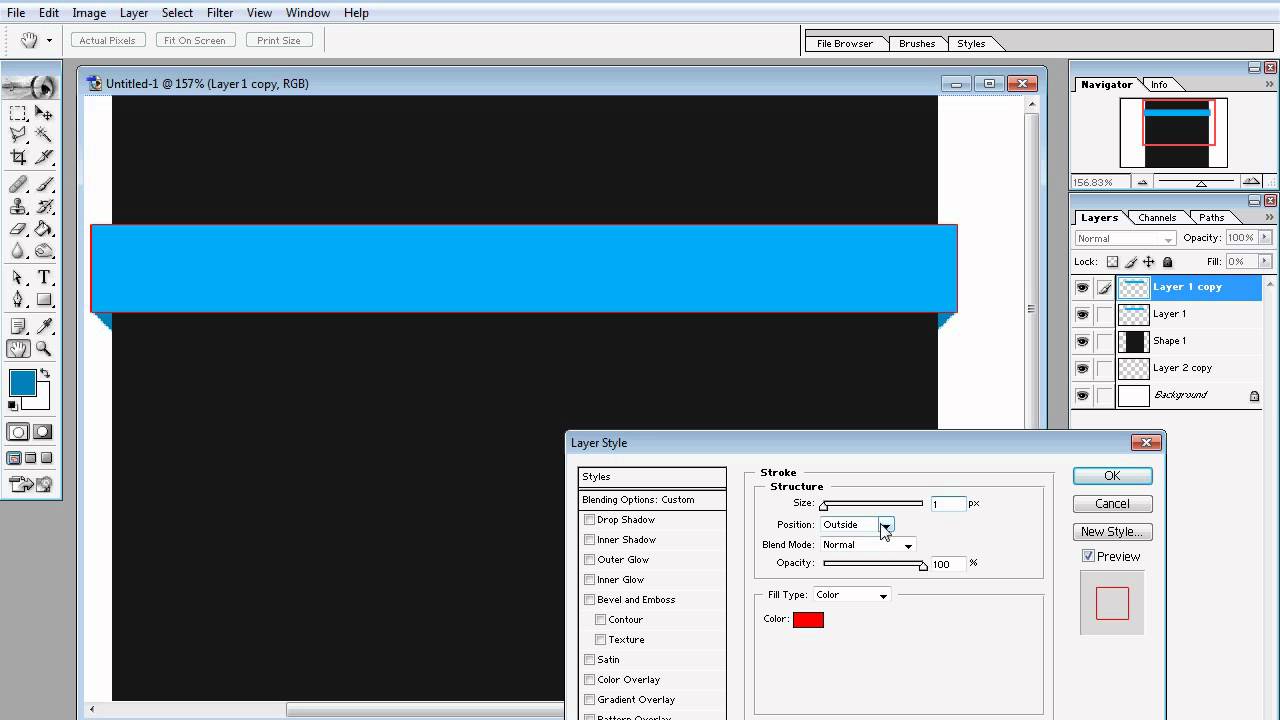
Task: Open the Image menu
Action: [89, 13]
